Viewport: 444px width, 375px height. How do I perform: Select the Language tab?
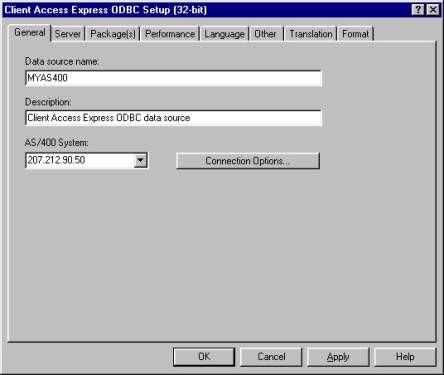point(224,34)
